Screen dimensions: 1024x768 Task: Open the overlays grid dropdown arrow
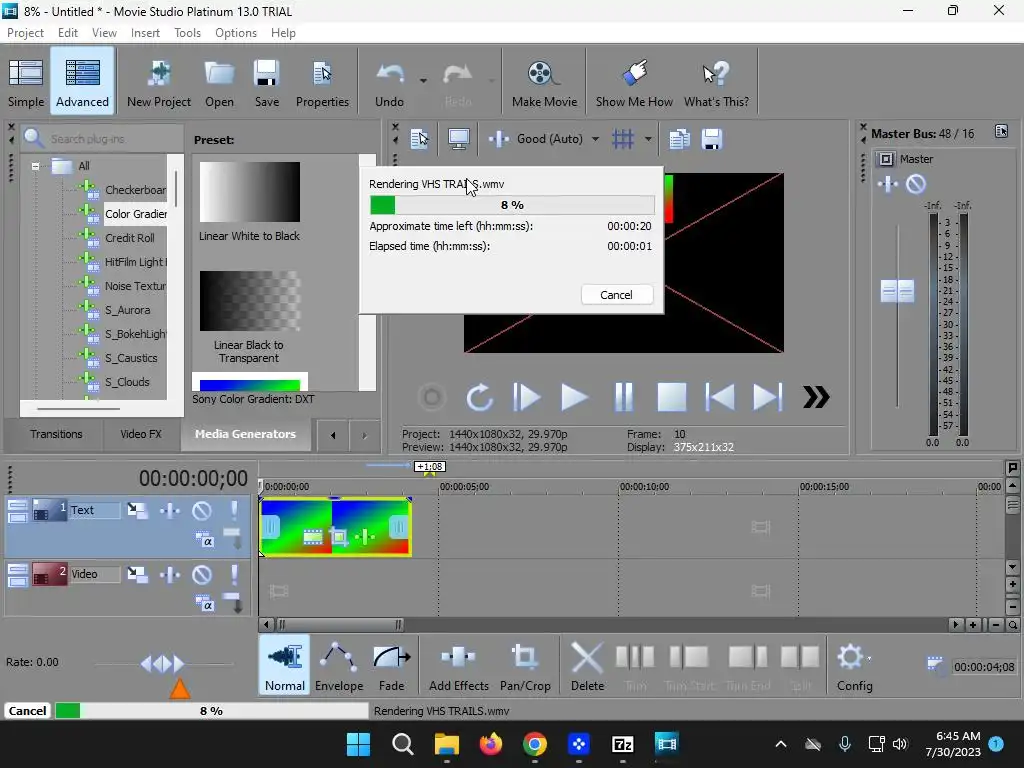648,139
